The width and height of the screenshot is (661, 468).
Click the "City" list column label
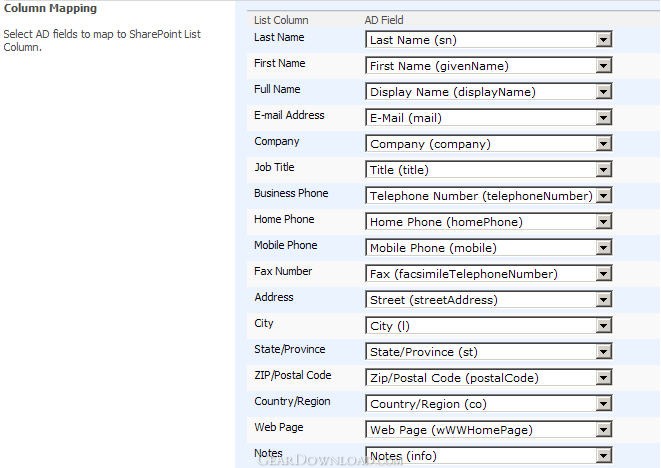pos(263,324)
